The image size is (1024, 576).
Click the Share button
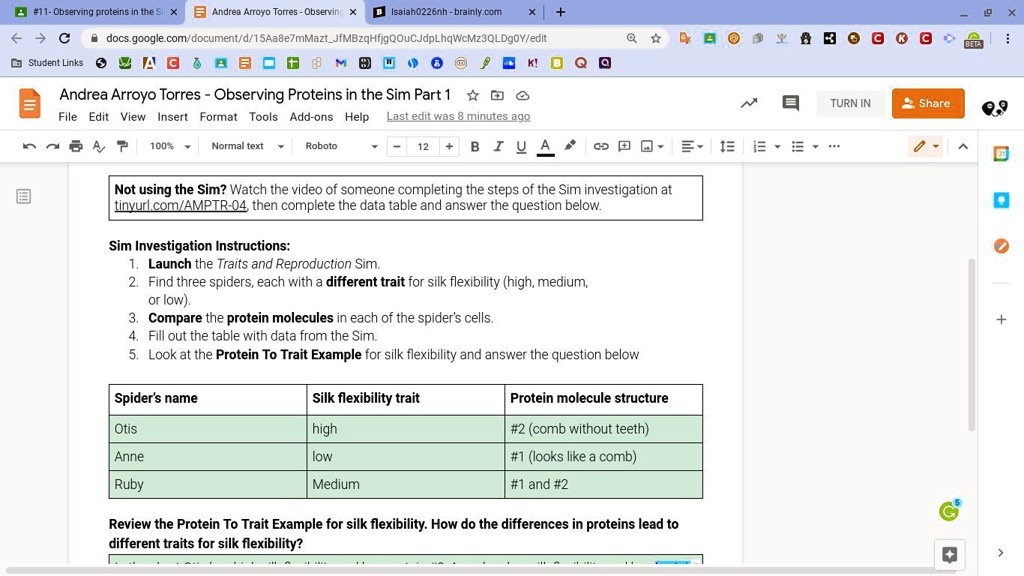point(928,103)
